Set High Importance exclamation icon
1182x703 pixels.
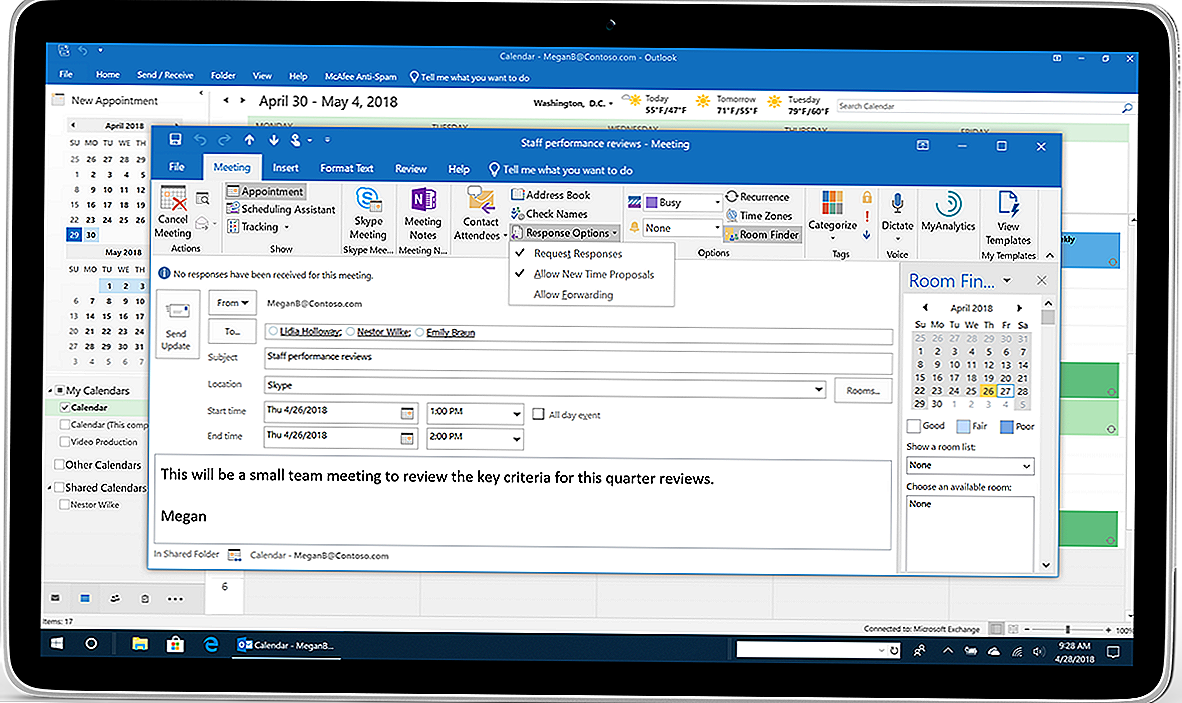coord(867,216)
